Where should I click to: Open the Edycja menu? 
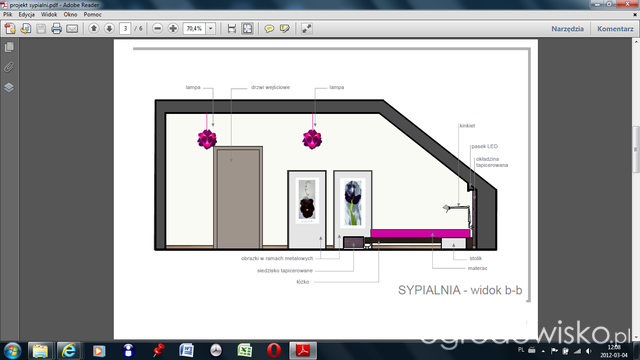tap(27, 14)
